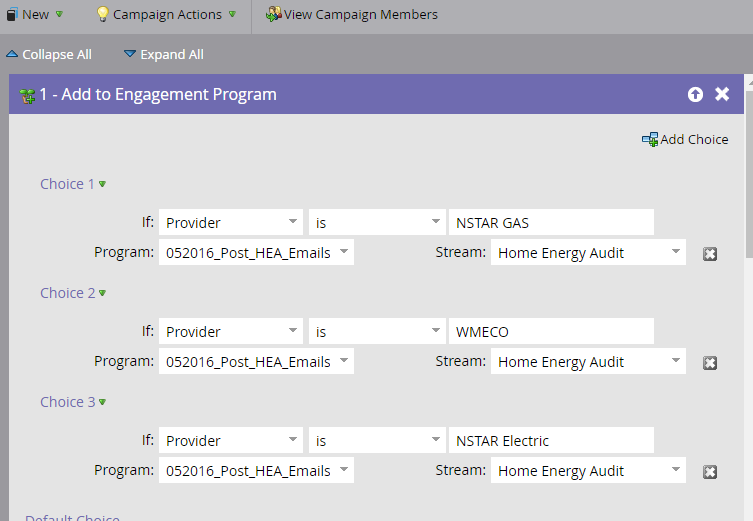Click the move-up arrow icon in the flow step header
753x521 pixels.
[x=695, y=94]
